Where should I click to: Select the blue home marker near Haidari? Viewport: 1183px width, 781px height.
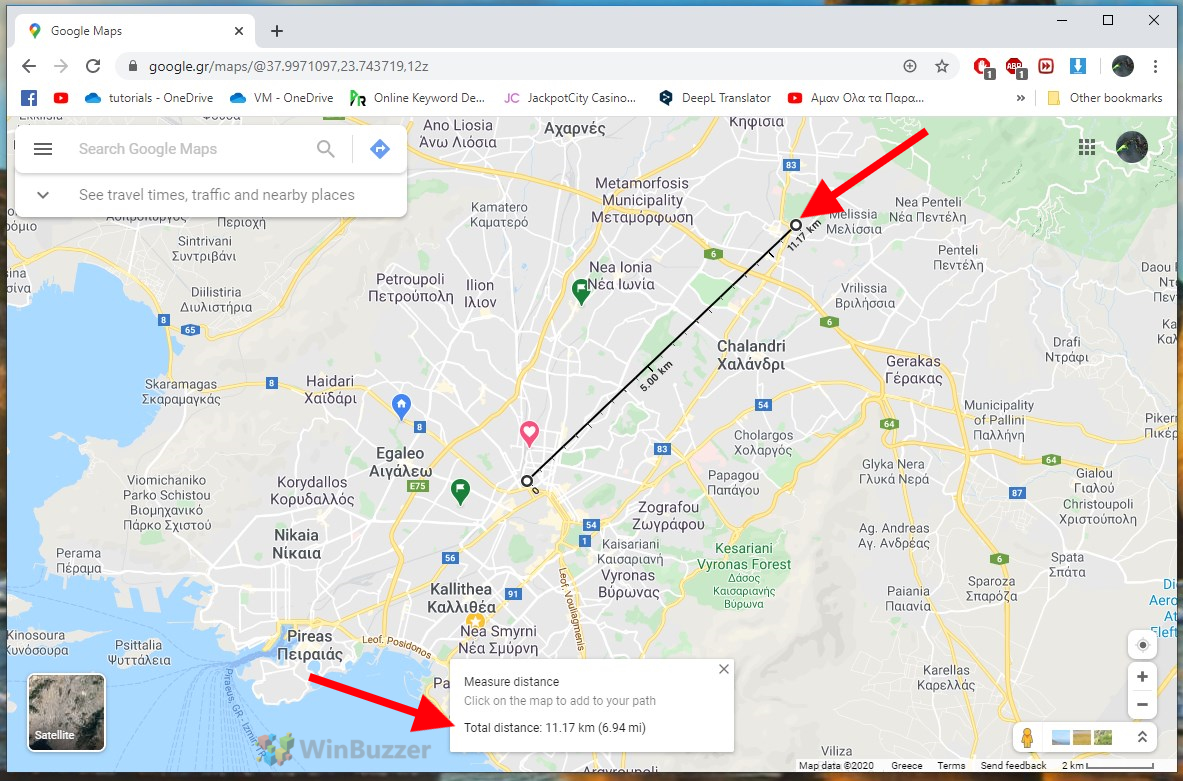(401, 406)
